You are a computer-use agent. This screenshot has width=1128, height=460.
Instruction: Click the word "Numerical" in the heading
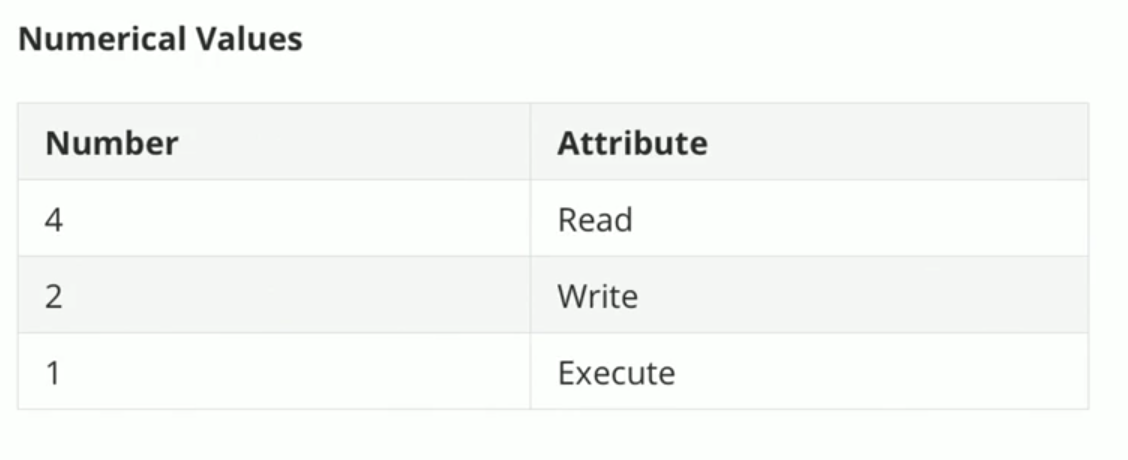coord(102,40)
